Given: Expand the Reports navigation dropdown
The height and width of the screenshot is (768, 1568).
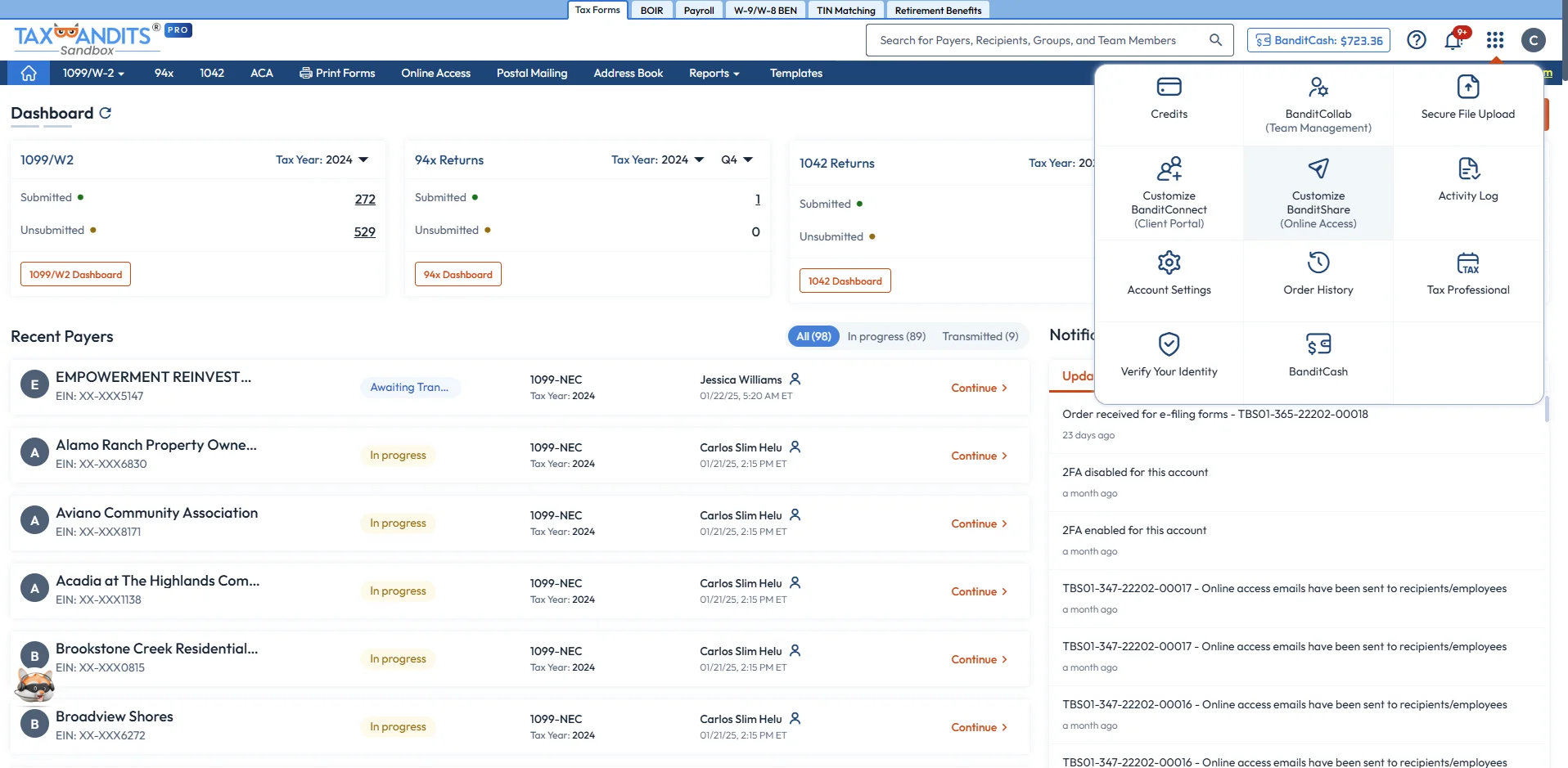Looking at the screenshot, I should click(714, 73).
